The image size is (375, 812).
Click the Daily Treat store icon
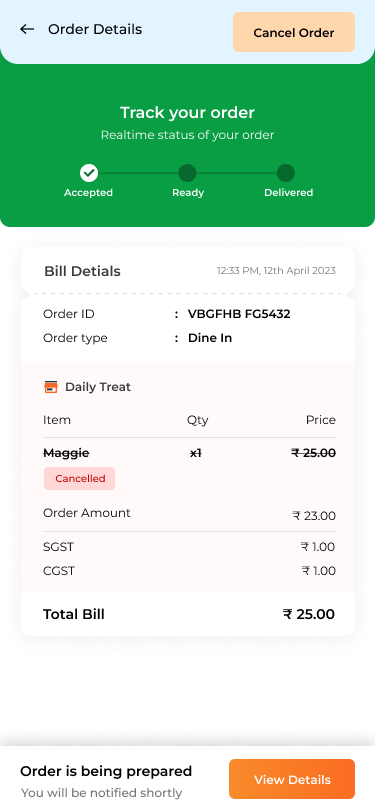[51, 387]
